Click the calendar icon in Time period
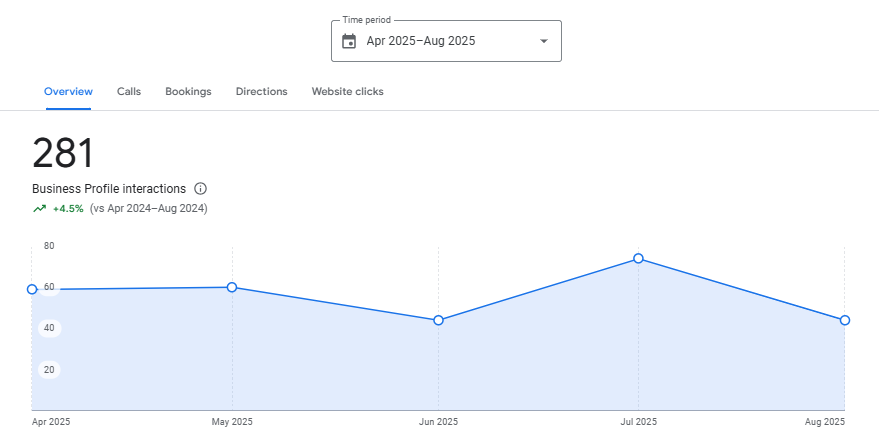Screen dimensions: 879x436 [349, 41]
